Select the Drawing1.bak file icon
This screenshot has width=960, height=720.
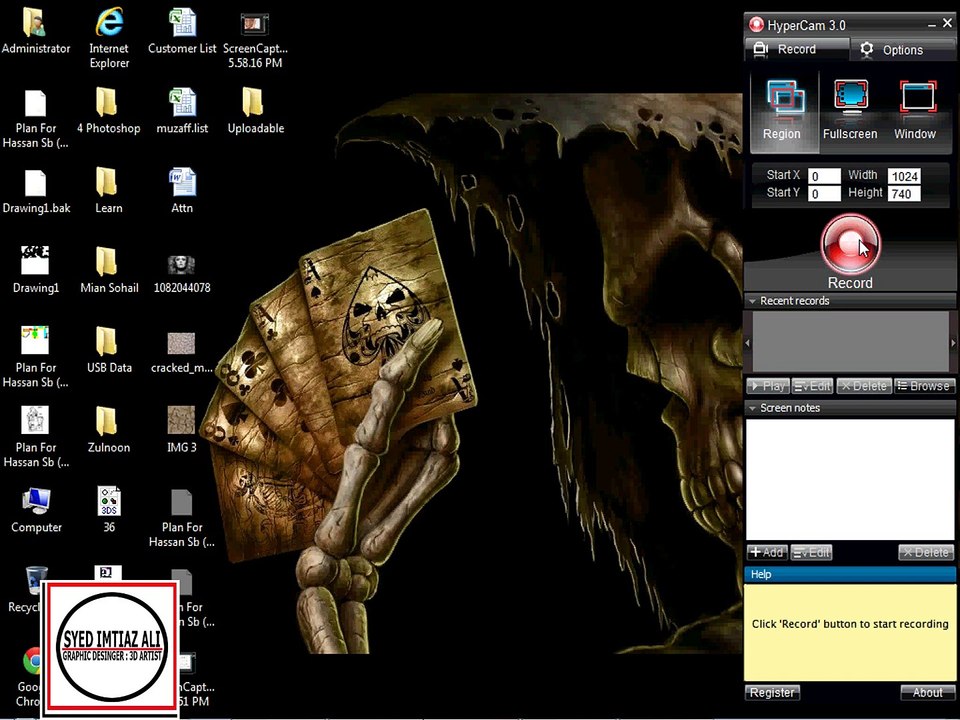(x=36, y=191)
